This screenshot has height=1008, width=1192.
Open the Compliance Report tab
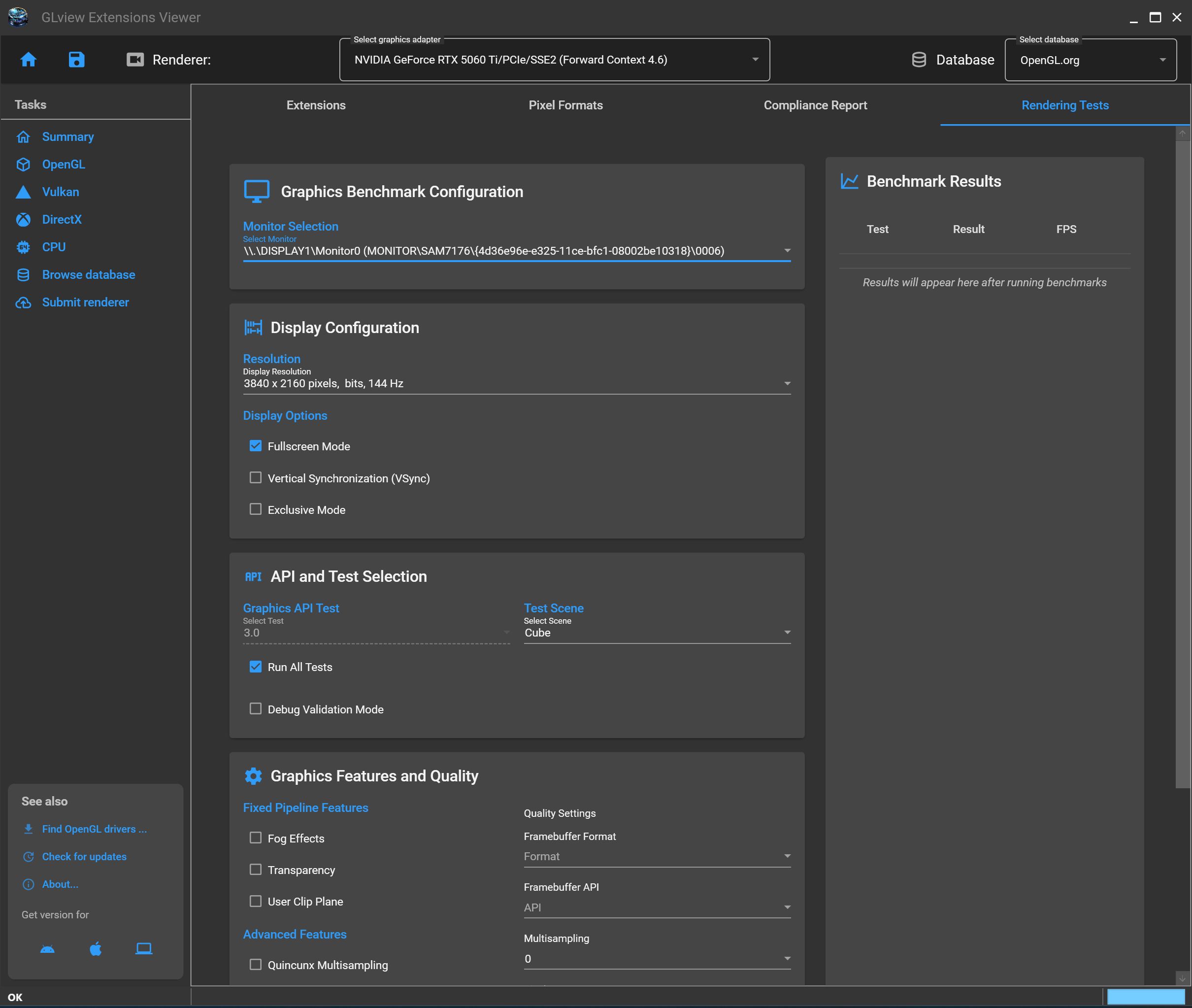click(x=815, y=105)
